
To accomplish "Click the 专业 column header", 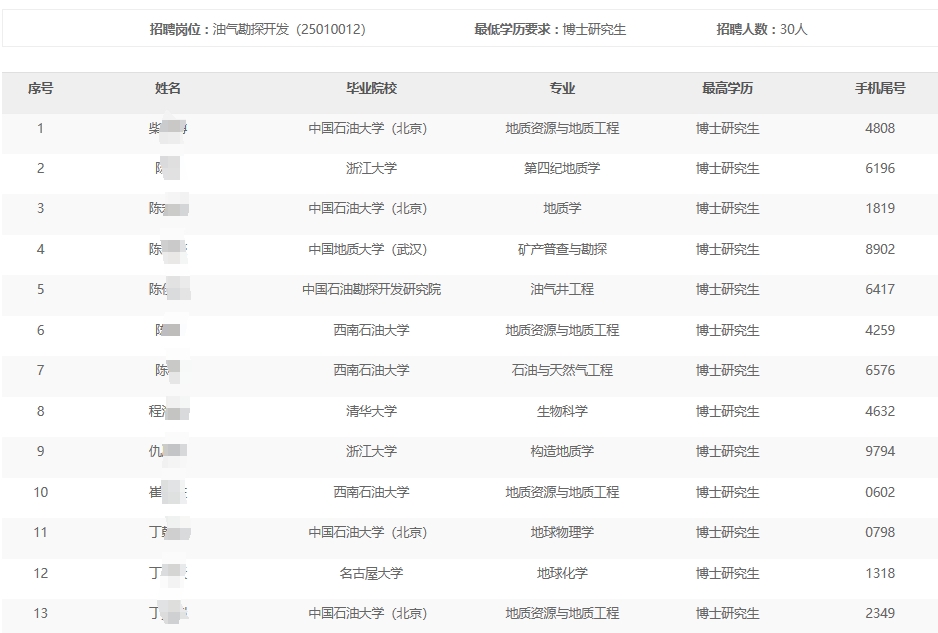I will pyautogui.click(x=562, y=88).
